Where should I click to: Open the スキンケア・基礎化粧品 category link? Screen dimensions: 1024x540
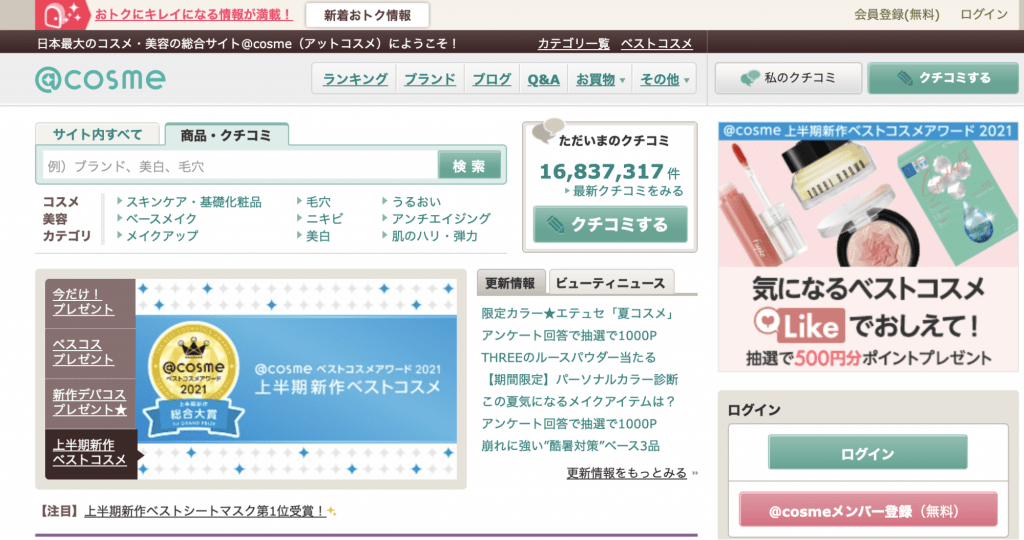(193, 202)
